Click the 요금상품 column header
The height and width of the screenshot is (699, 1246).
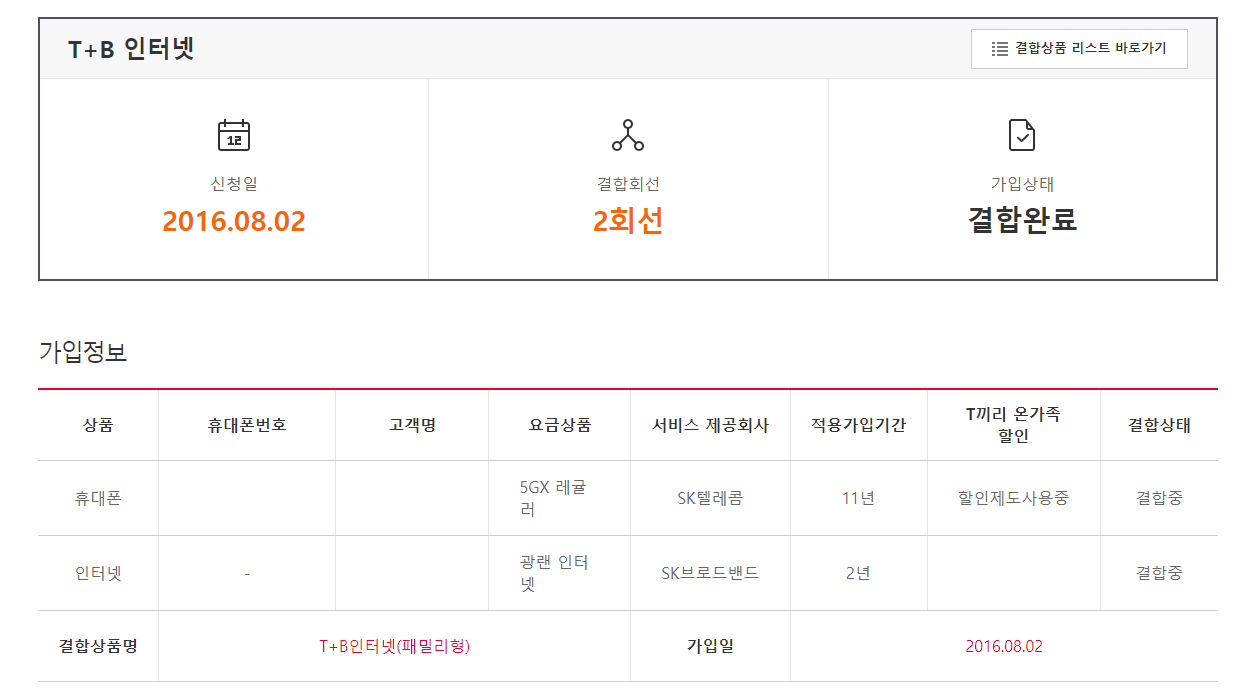click(560, 425)
